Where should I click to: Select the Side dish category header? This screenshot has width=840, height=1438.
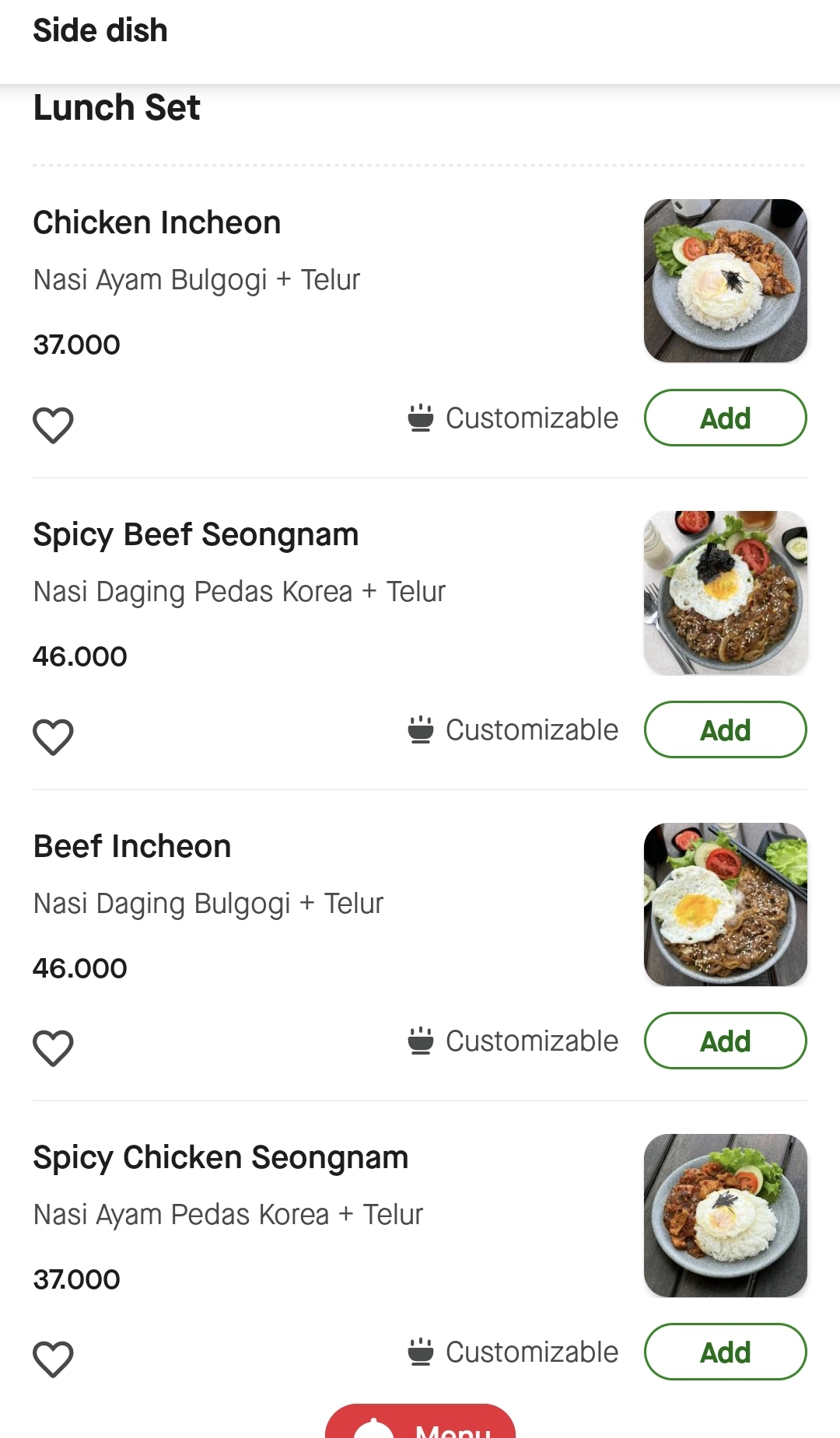tap(100, 31)
